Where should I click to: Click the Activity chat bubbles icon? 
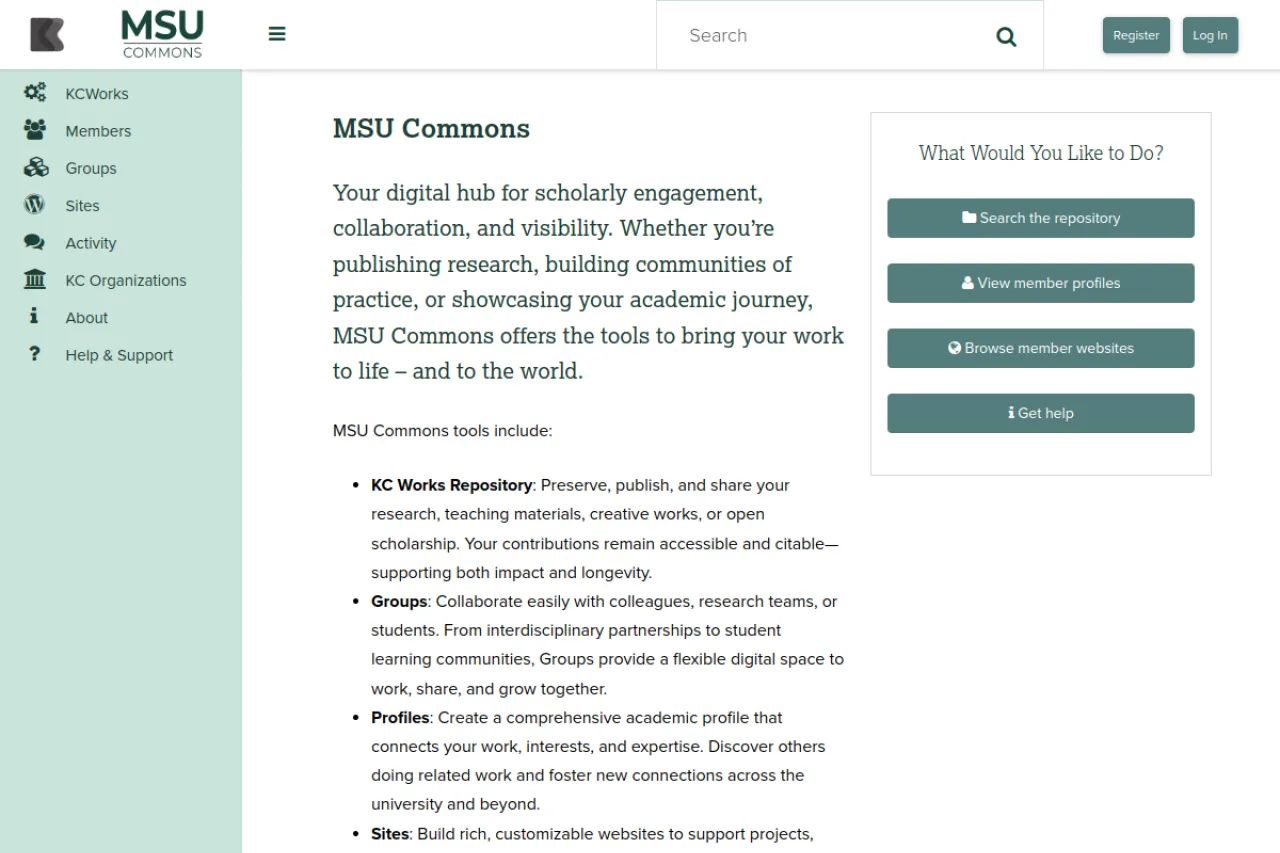point(35,243)
